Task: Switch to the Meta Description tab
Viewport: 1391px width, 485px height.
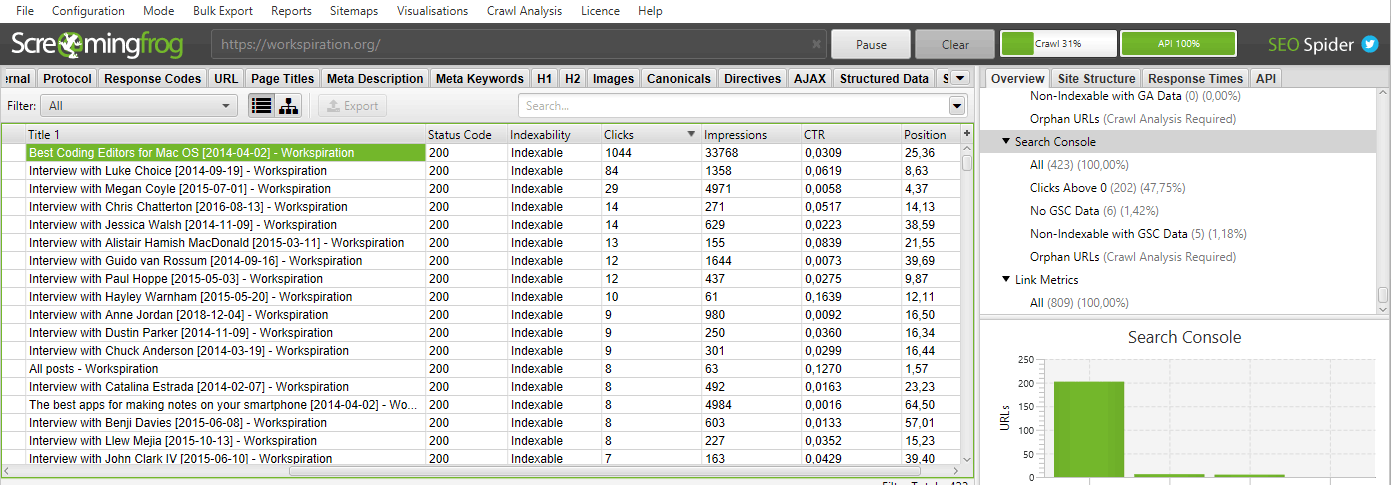Action: coord(375,78)
